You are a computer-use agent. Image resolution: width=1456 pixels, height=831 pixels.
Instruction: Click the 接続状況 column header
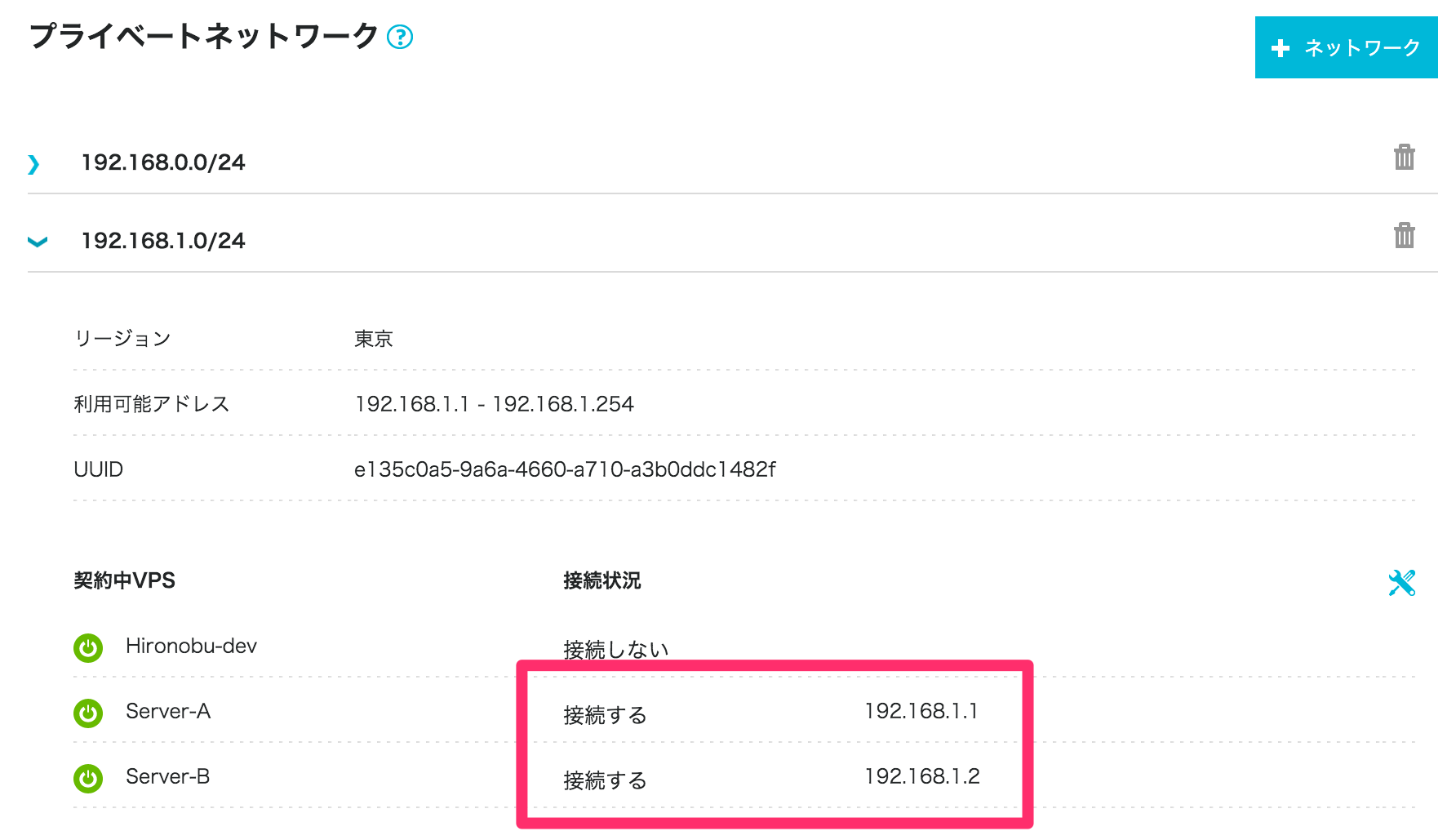coord(601,580)
